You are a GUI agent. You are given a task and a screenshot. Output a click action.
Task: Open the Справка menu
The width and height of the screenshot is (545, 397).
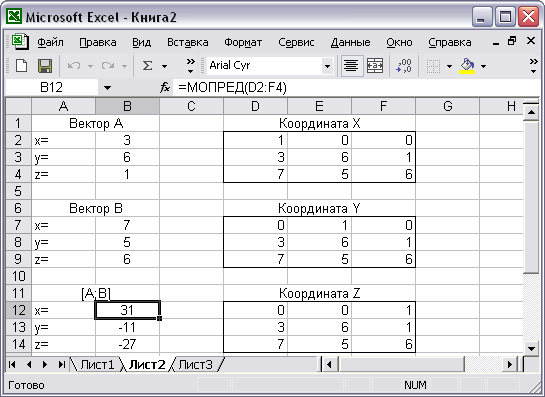[x=450, y=42]
